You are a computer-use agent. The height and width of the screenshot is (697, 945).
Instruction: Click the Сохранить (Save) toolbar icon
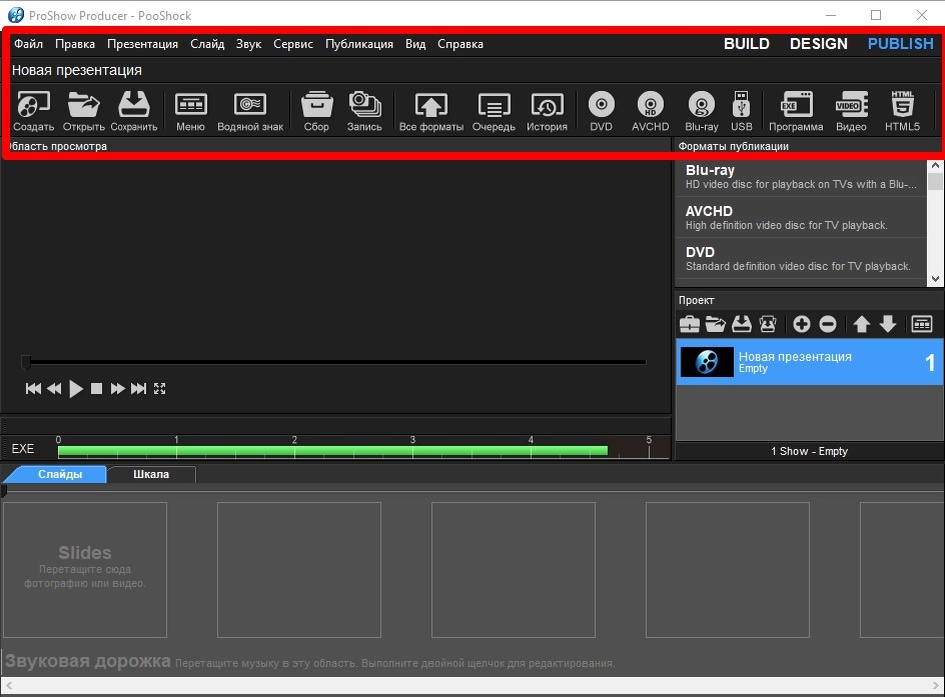134,111
